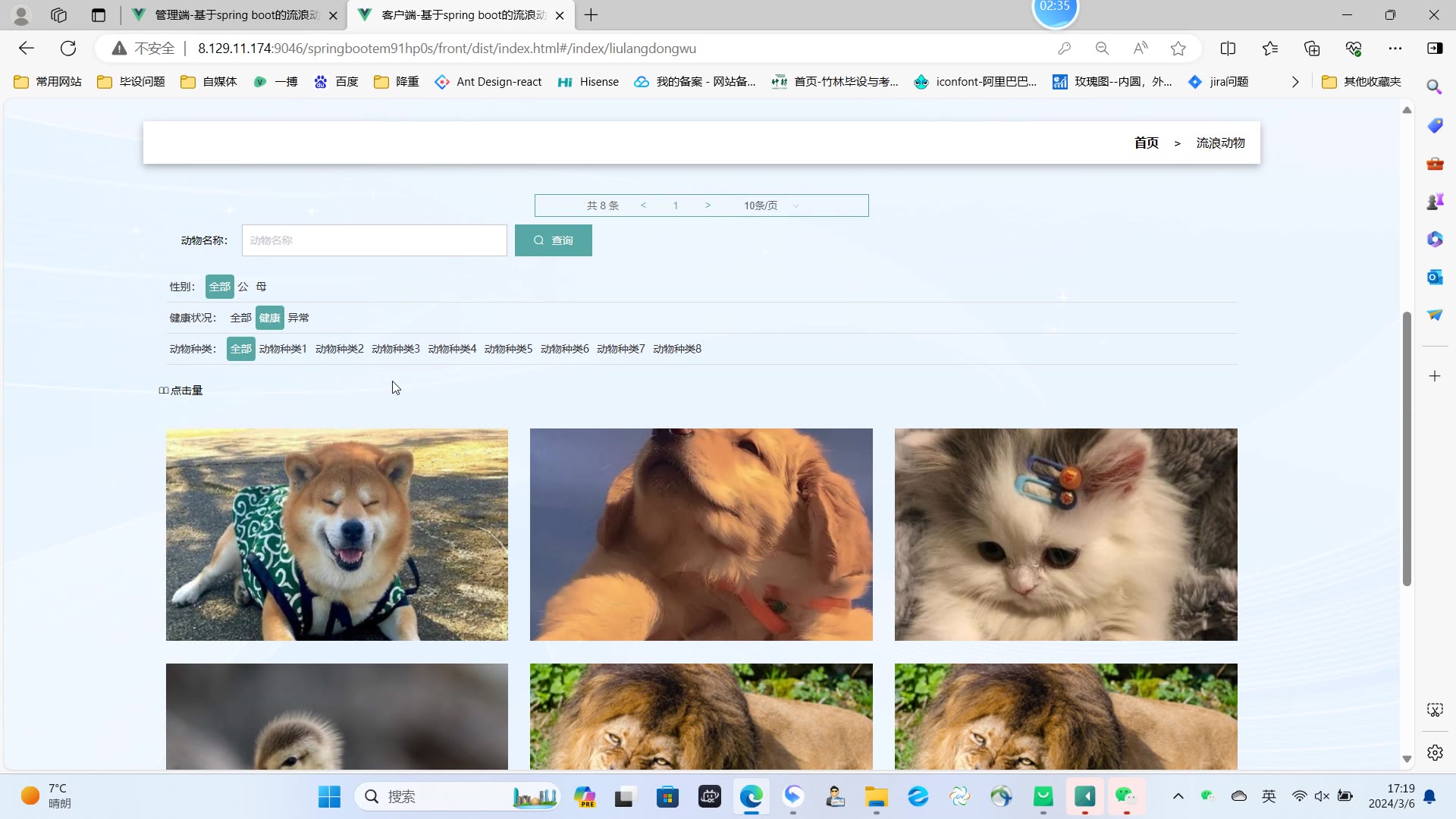This screenshot has height=819, width=1456.
Task: Open the split screen icon
Action: [x=1228, y=49]
